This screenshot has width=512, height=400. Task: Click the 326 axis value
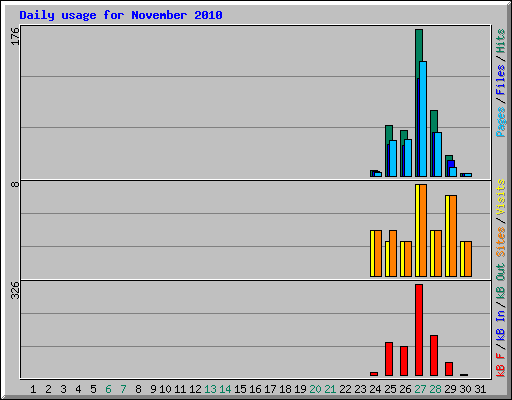pyautogui.click(x=15, y=290)
